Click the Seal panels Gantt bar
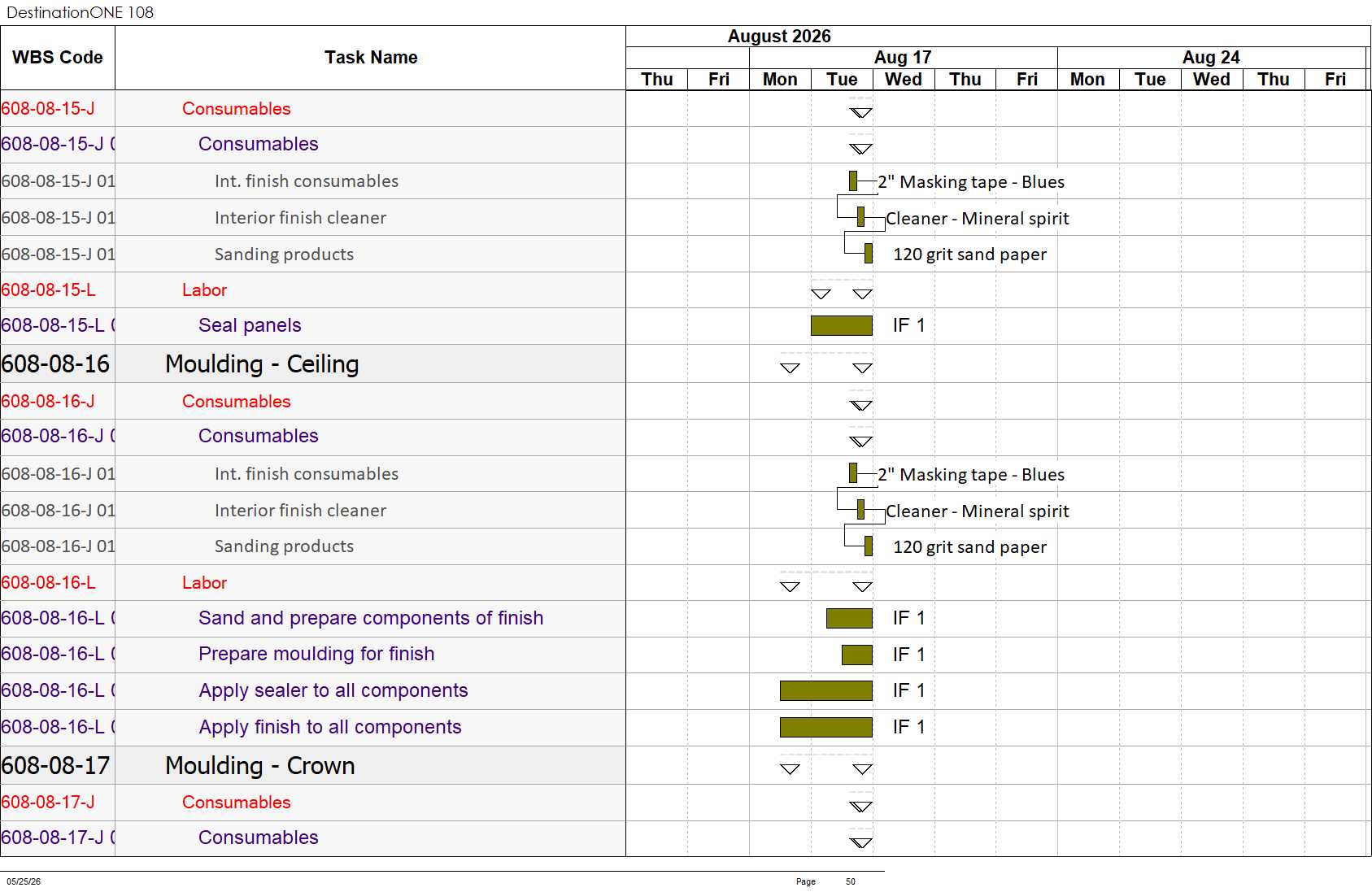1372x892 pixels. [842, 325]
